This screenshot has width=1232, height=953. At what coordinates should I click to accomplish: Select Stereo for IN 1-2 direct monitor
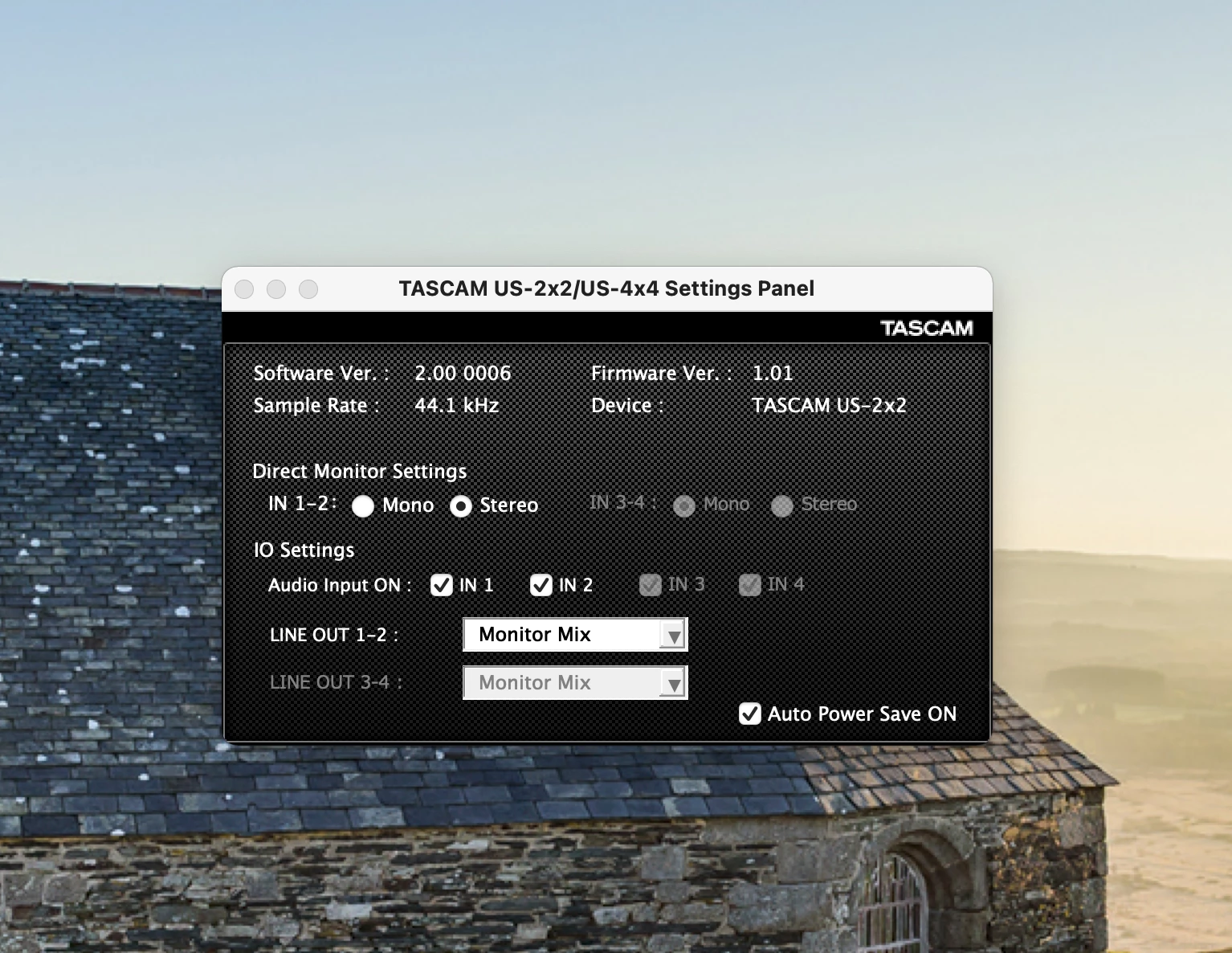click(x=461, y=505)
